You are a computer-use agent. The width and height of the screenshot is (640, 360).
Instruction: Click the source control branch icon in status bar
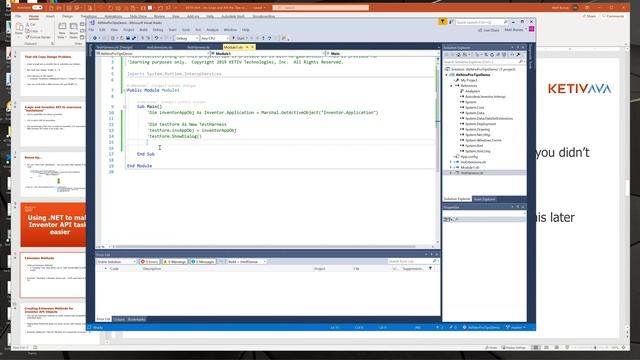[508, 327]
